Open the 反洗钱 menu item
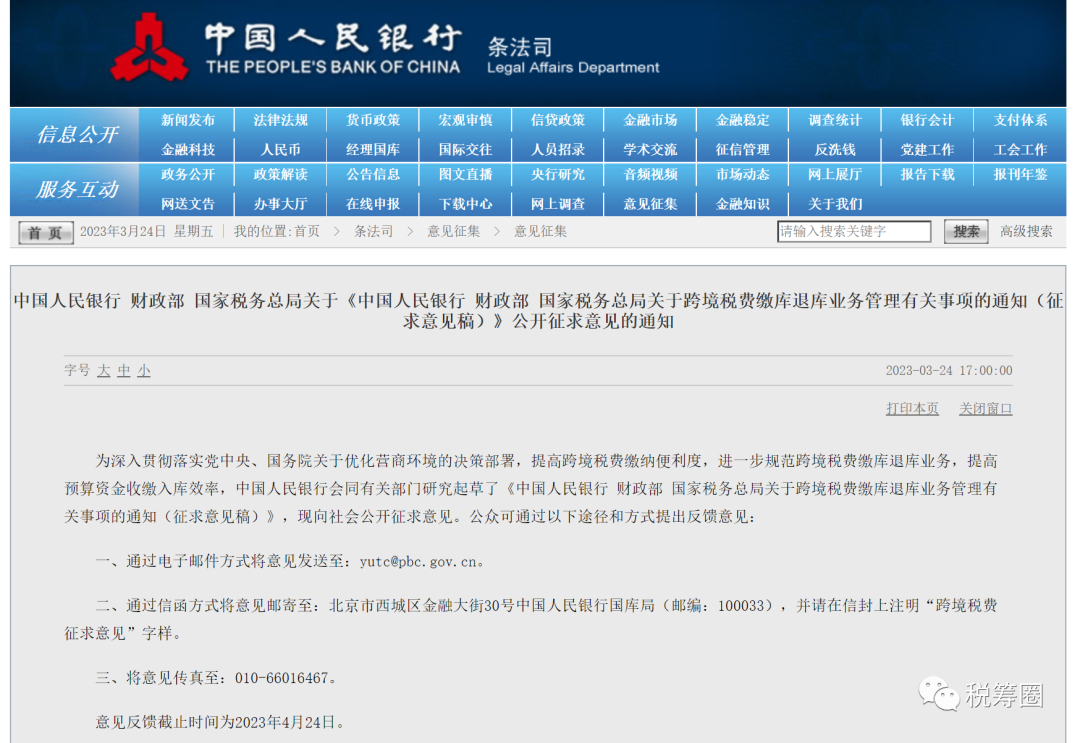 (835, 149)
